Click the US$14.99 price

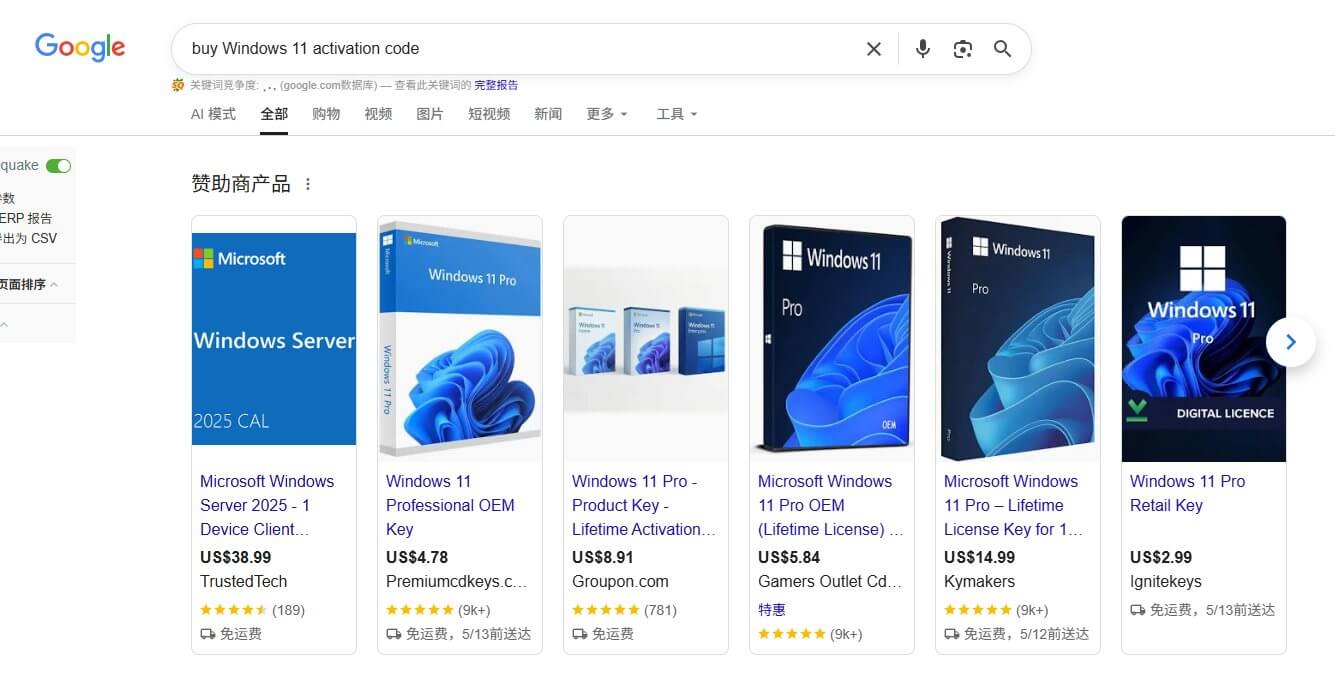tap(979, 557)
